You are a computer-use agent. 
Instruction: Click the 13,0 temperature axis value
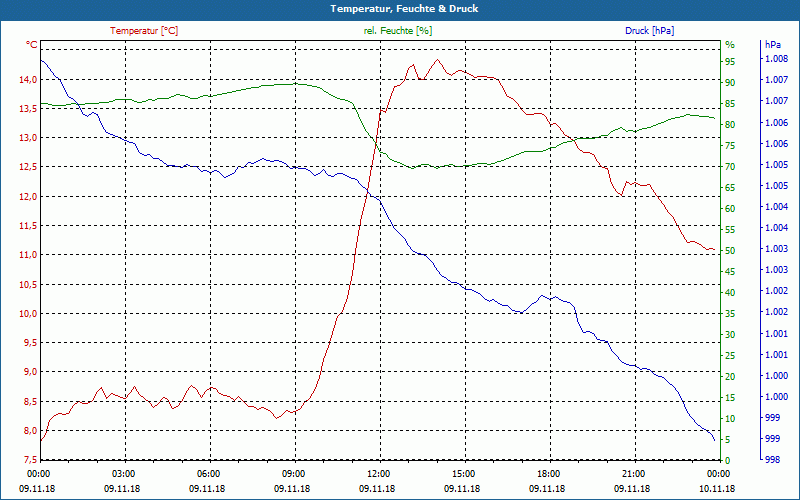coord(28,138)
